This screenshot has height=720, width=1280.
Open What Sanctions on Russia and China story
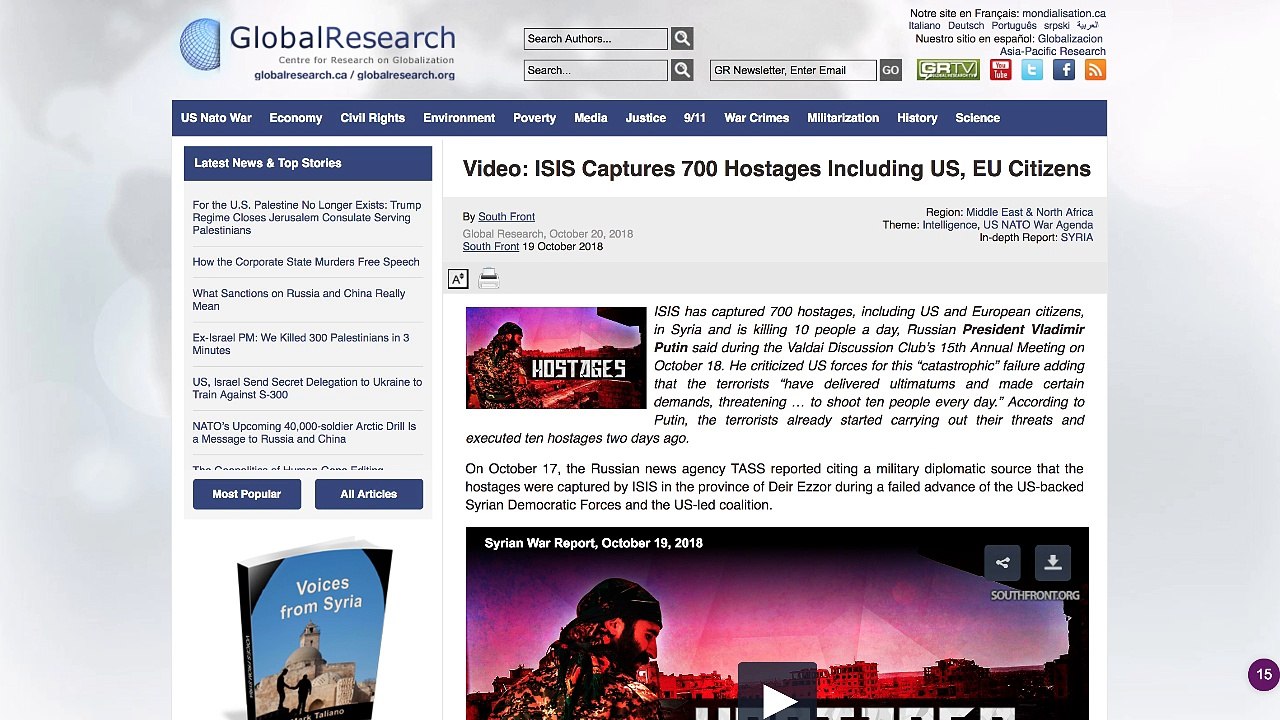coord(299,300)
